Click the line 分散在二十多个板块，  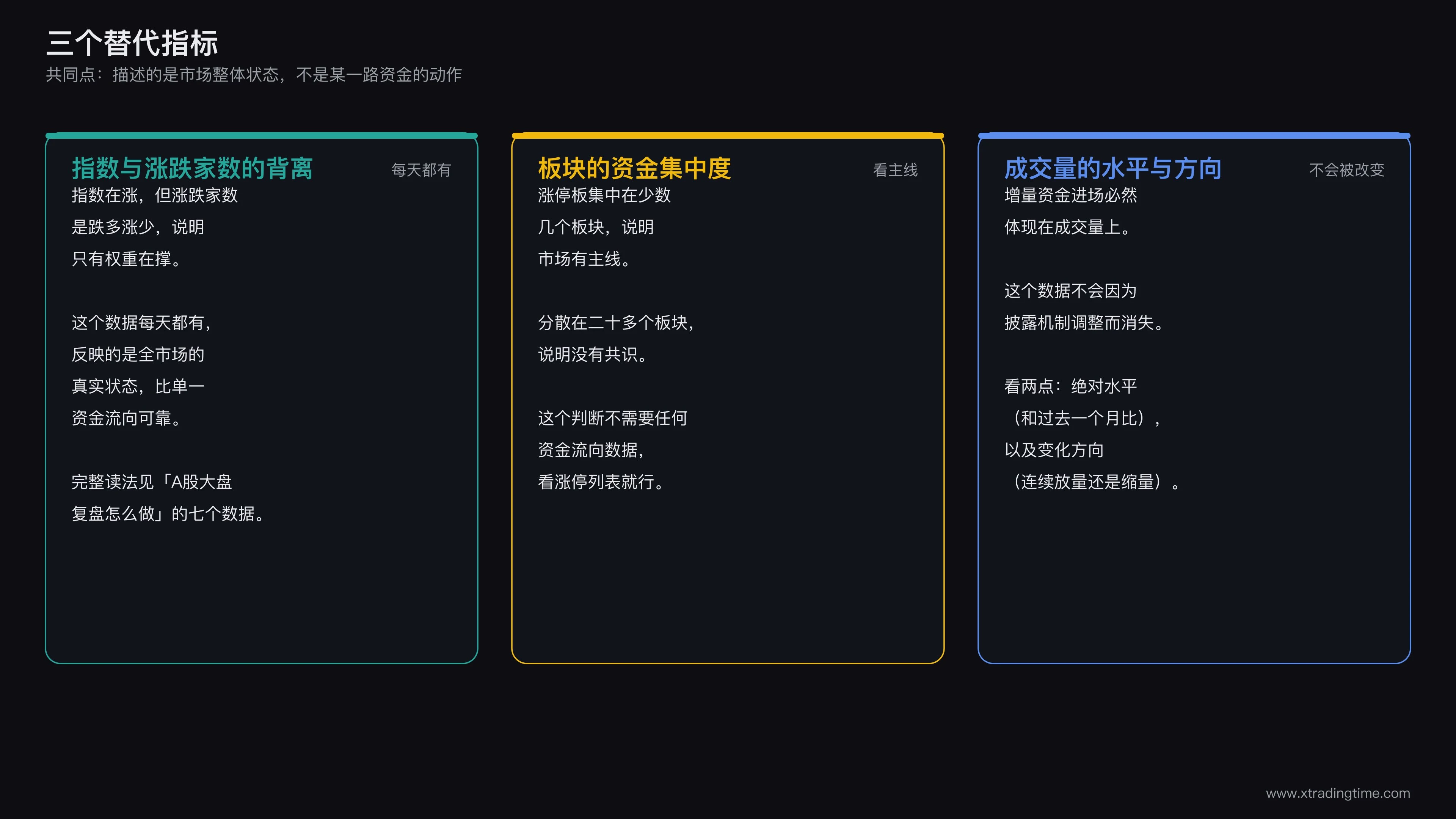tap(616, 323)
